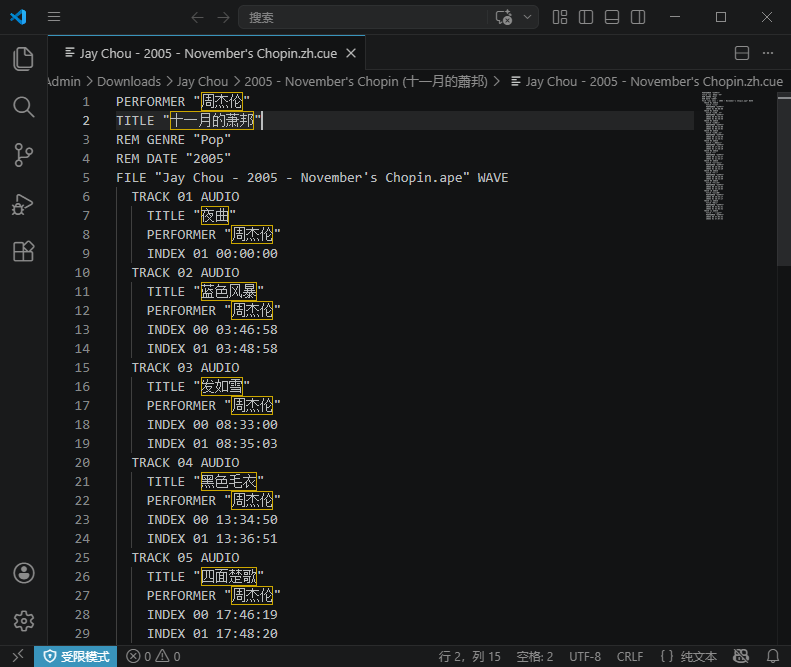Toggle the bottom panel layout button
791x667 pixels.
pos(612,17)
